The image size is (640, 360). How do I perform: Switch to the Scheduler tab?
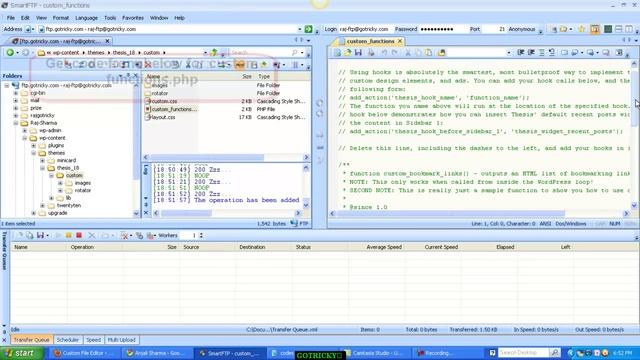pos(67,340)
